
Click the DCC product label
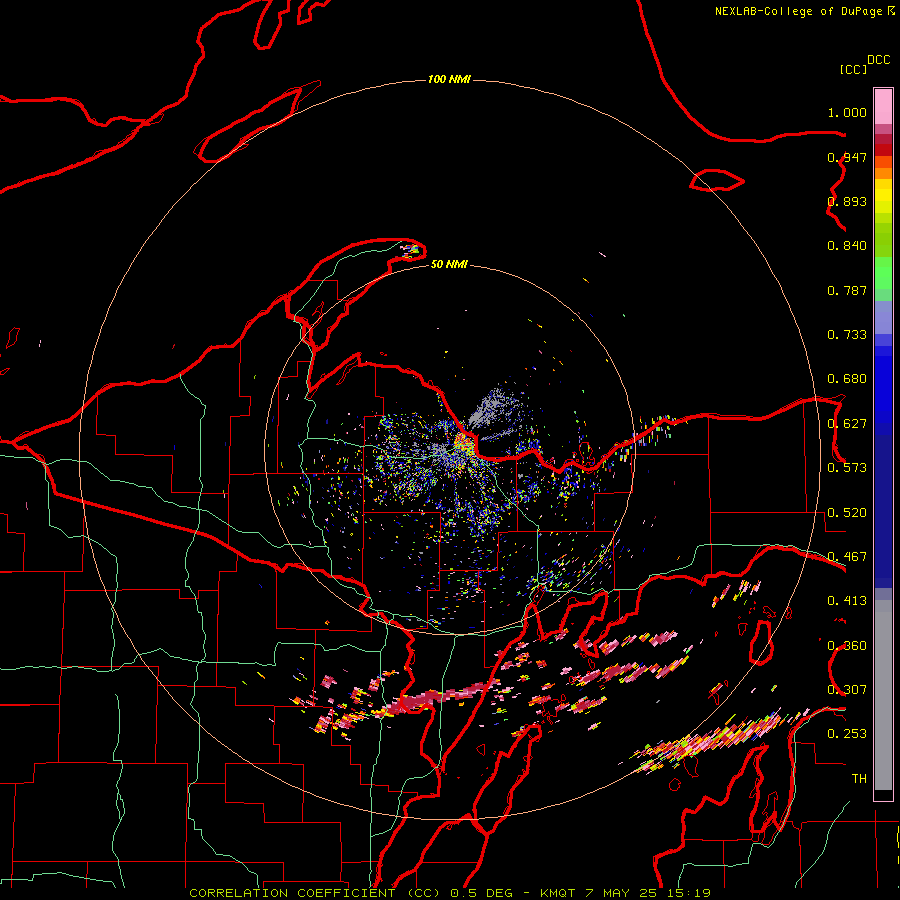[x=879, y=60]
